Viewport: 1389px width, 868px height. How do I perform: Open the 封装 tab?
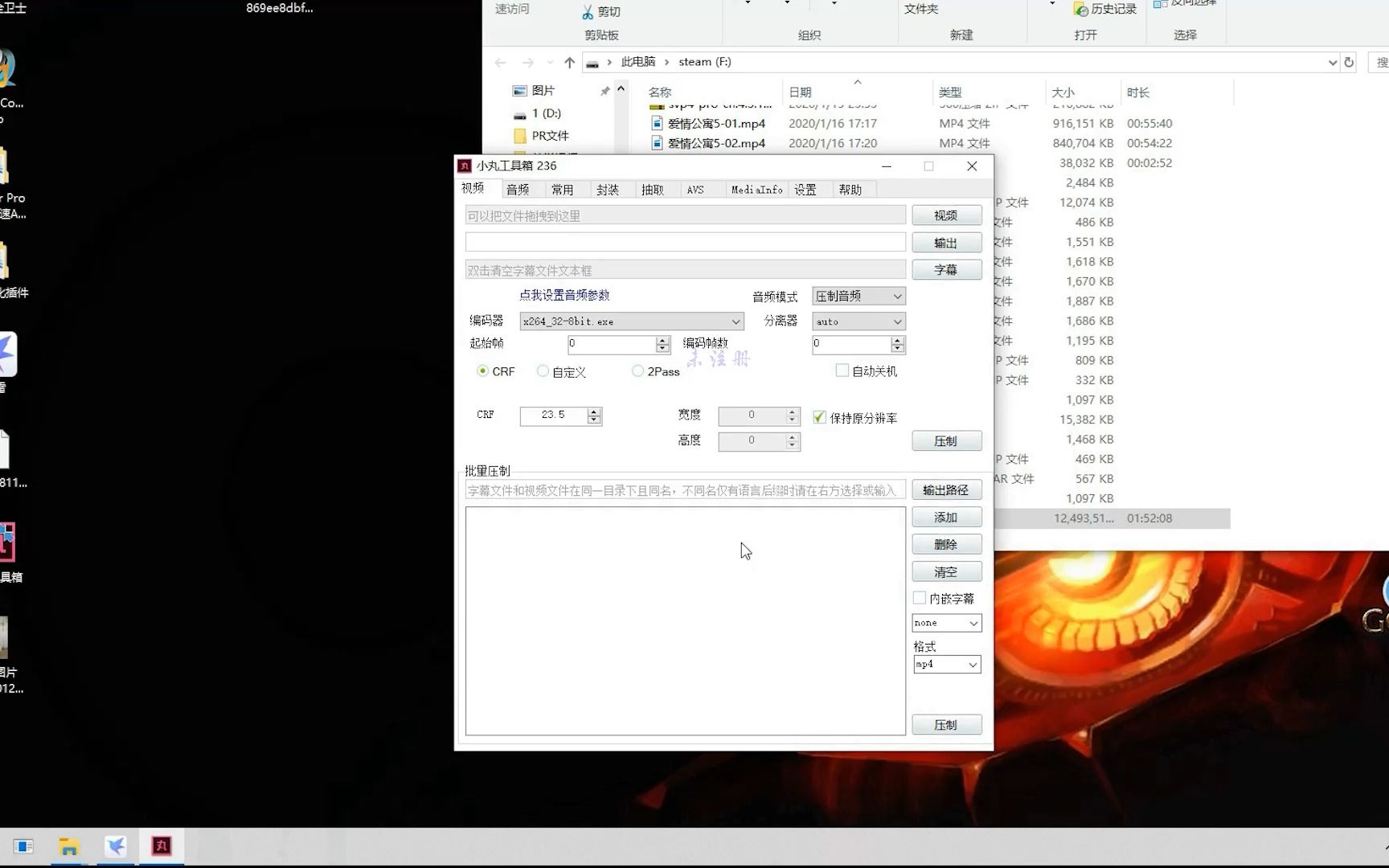608,190
